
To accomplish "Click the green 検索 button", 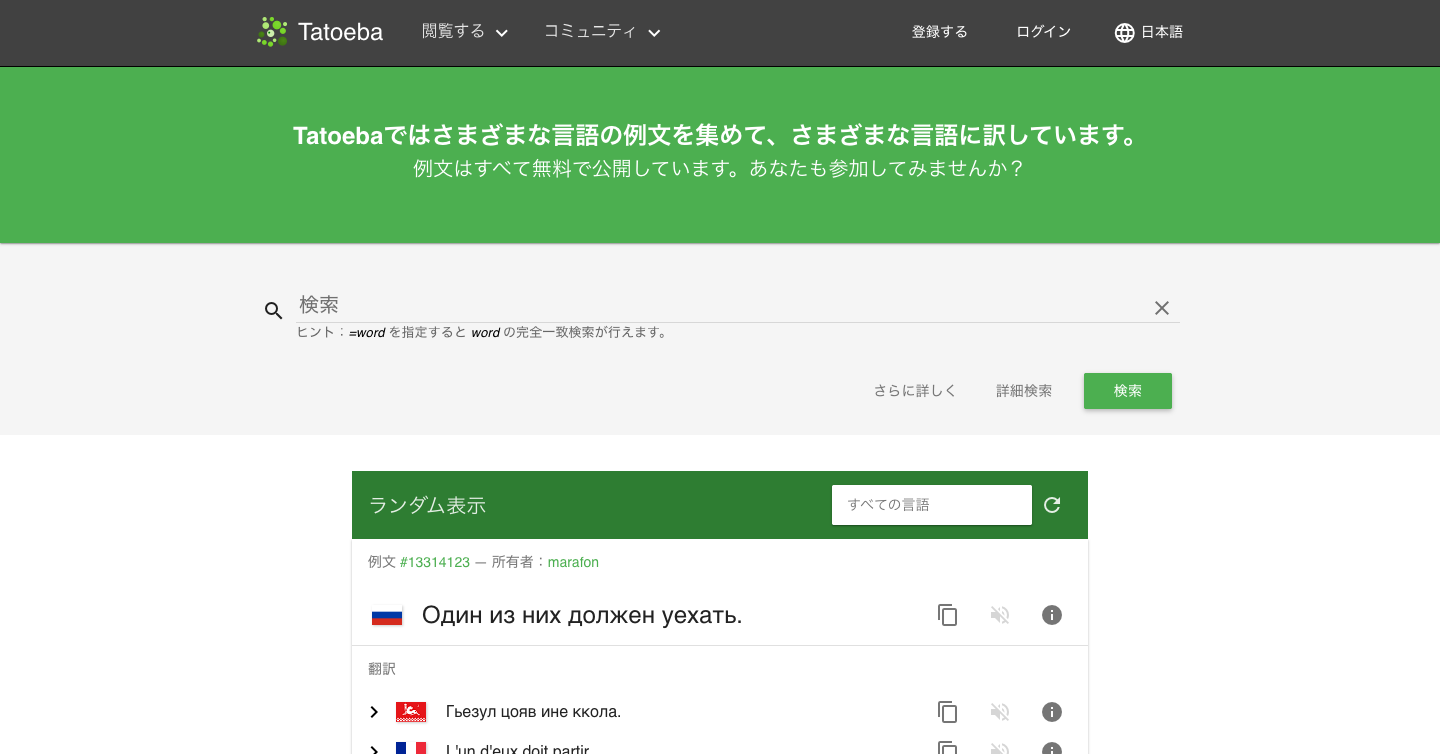I will [x=1128, y=391].
